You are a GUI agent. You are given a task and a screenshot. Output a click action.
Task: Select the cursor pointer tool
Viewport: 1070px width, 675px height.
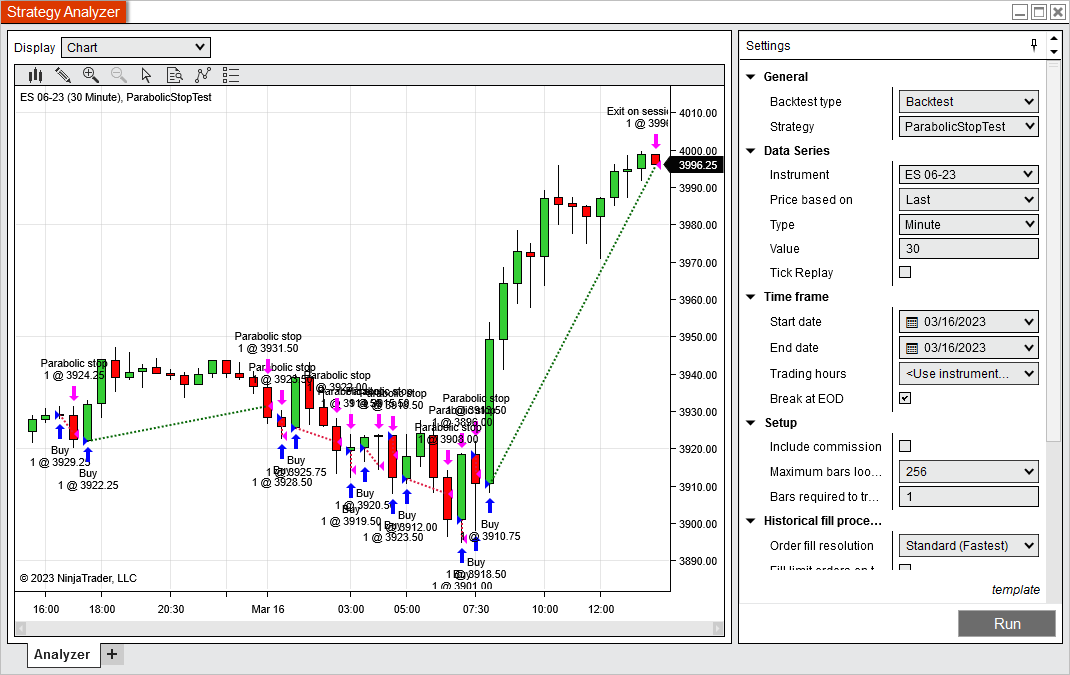(x=146, y=75)
